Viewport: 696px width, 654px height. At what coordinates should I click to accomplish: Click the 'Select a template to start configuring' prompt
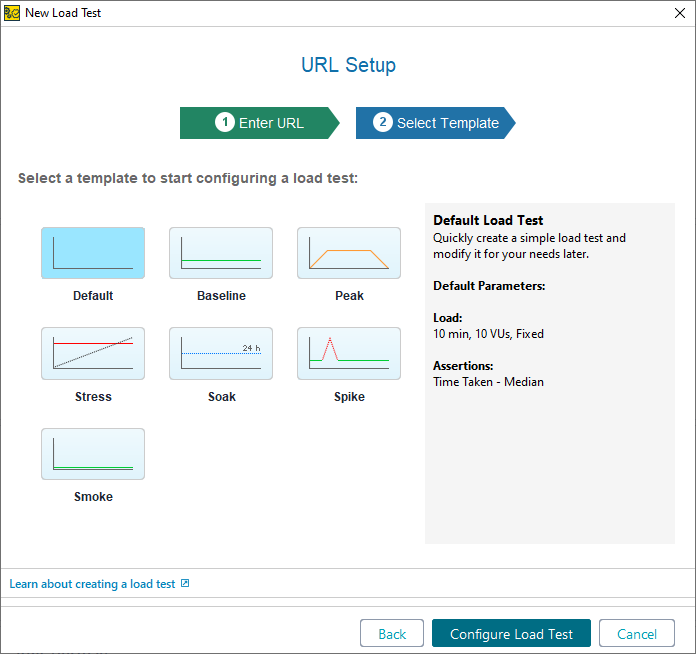[188, 178]
